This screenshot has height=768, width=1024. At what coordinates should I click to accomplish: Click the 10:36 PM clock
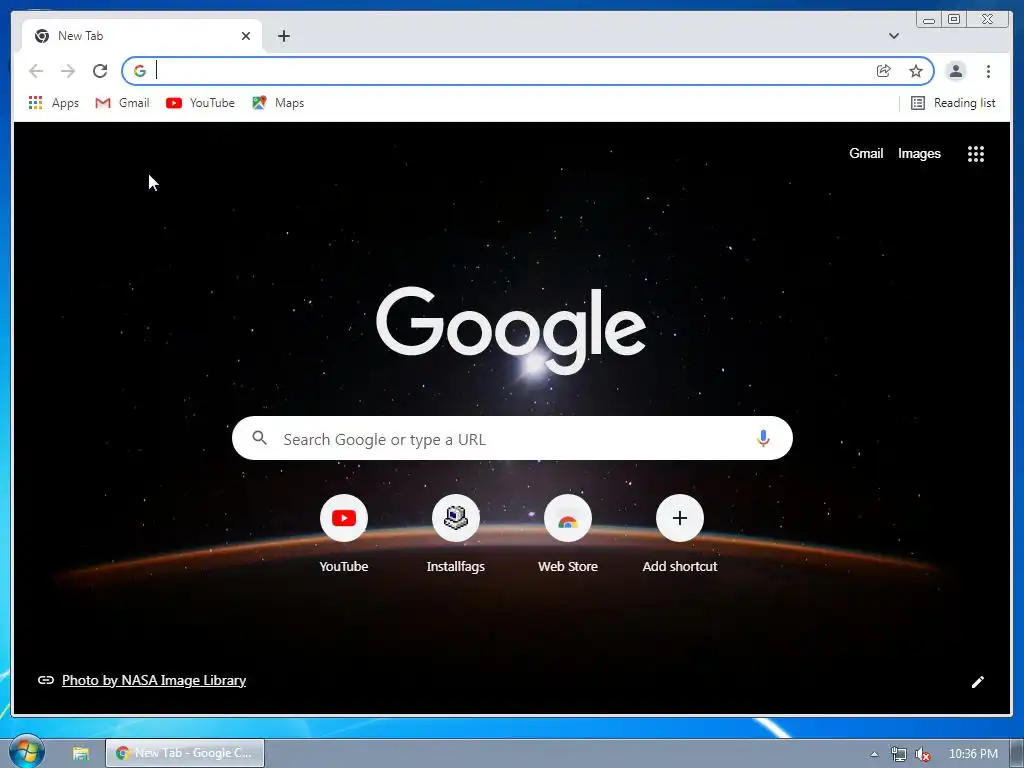click(x=973, y=754)
